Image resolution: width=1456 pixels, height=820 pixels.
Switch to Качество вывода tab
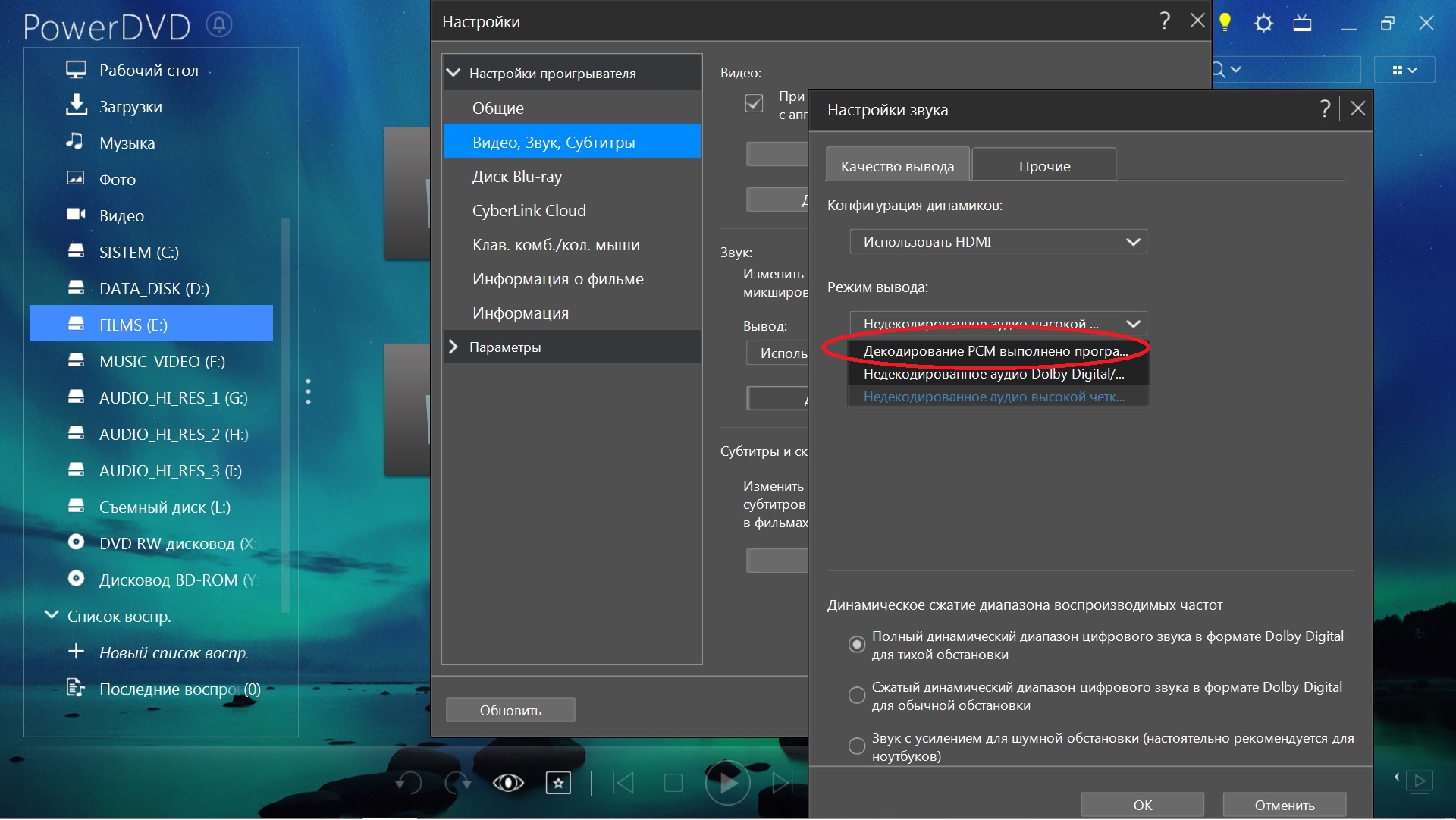coord(898,165)
